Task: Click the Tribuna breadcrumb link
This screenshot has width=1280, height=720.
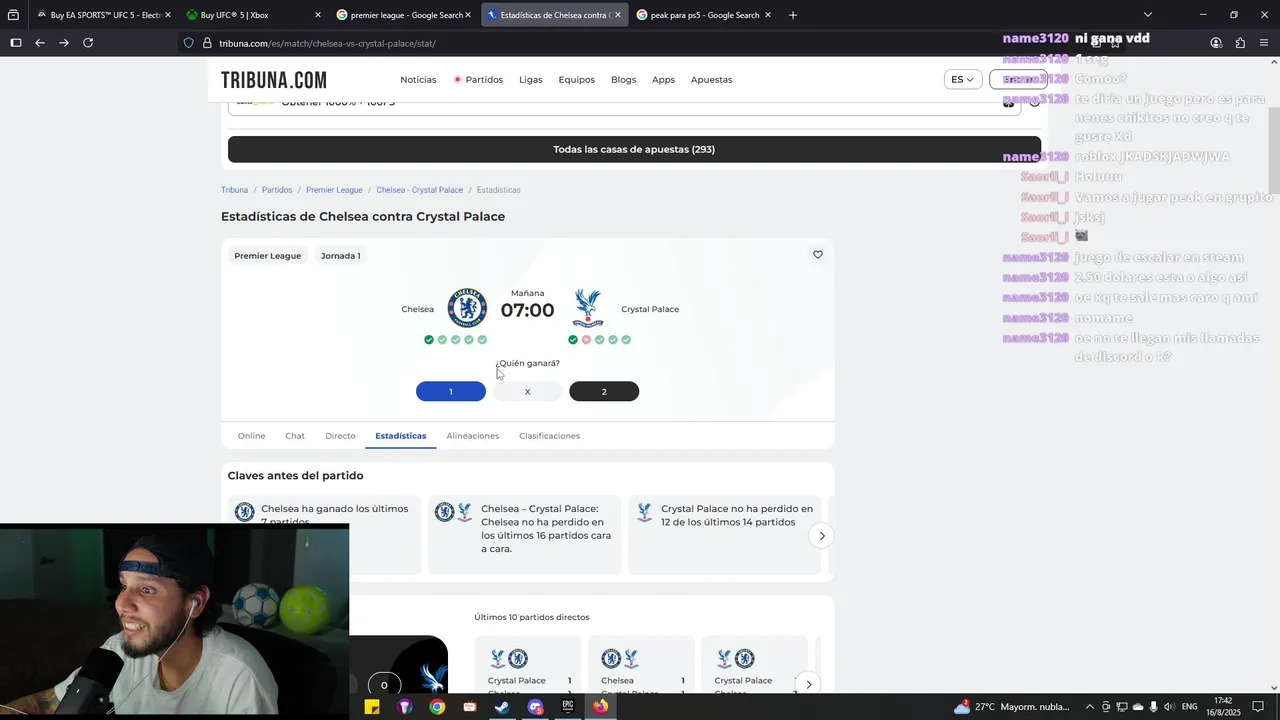Action: coord(235,190)
